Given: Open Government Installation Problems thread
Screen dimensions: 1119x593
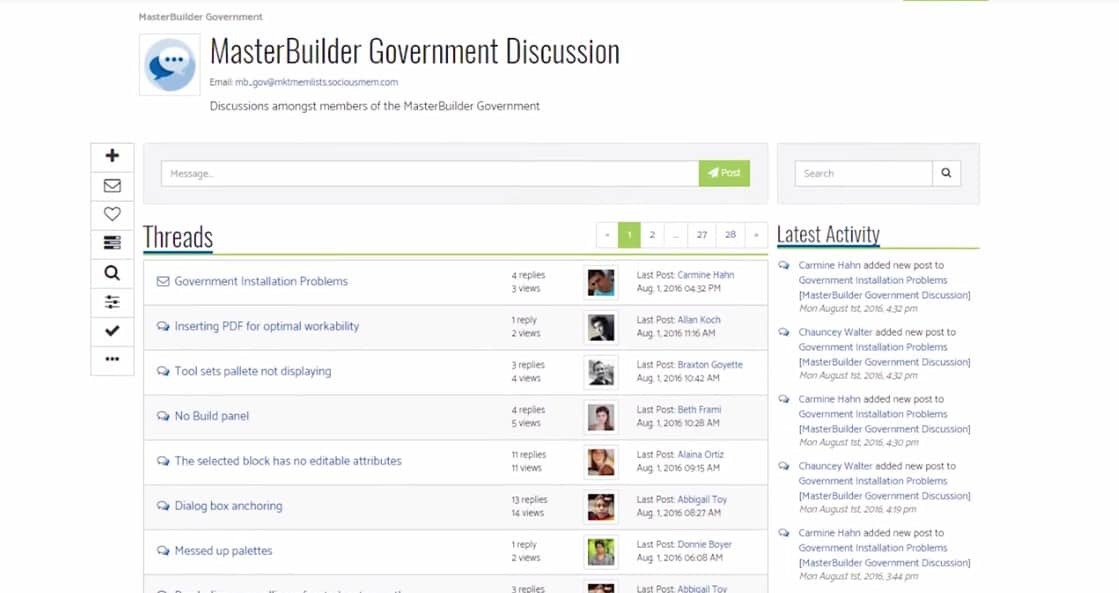Looking at the screenshot, I should pos(261,281).
